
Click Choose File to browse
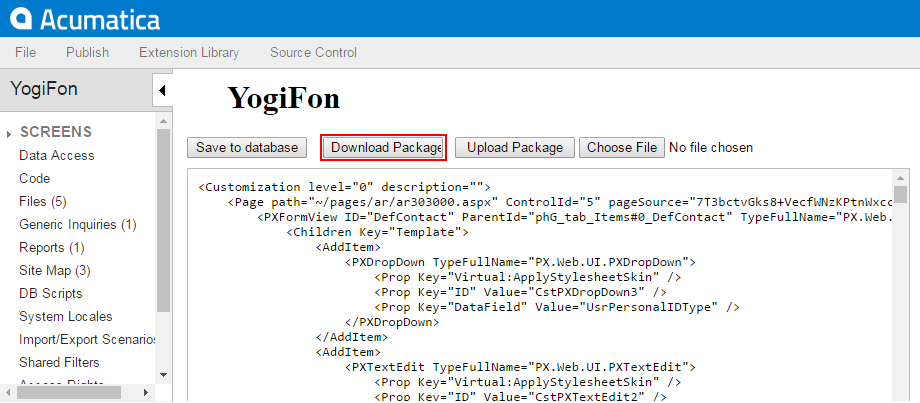pos(621,147)
